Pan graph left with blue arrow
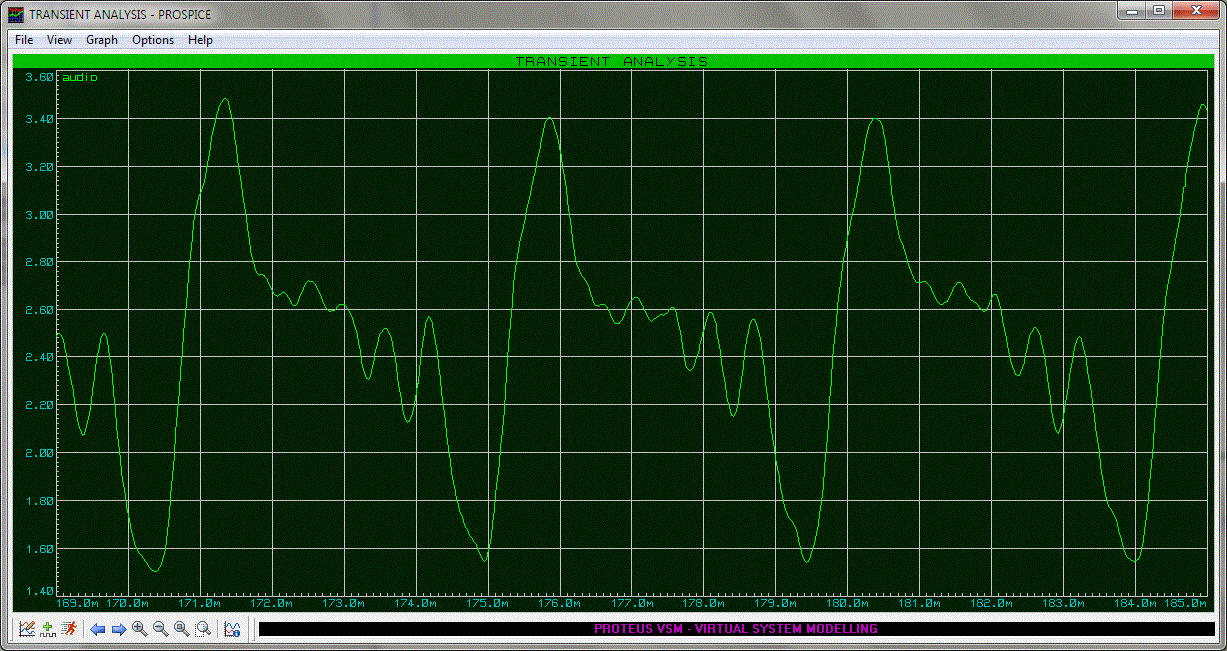This screenshot has width=1227, height=651. [98, 629]
